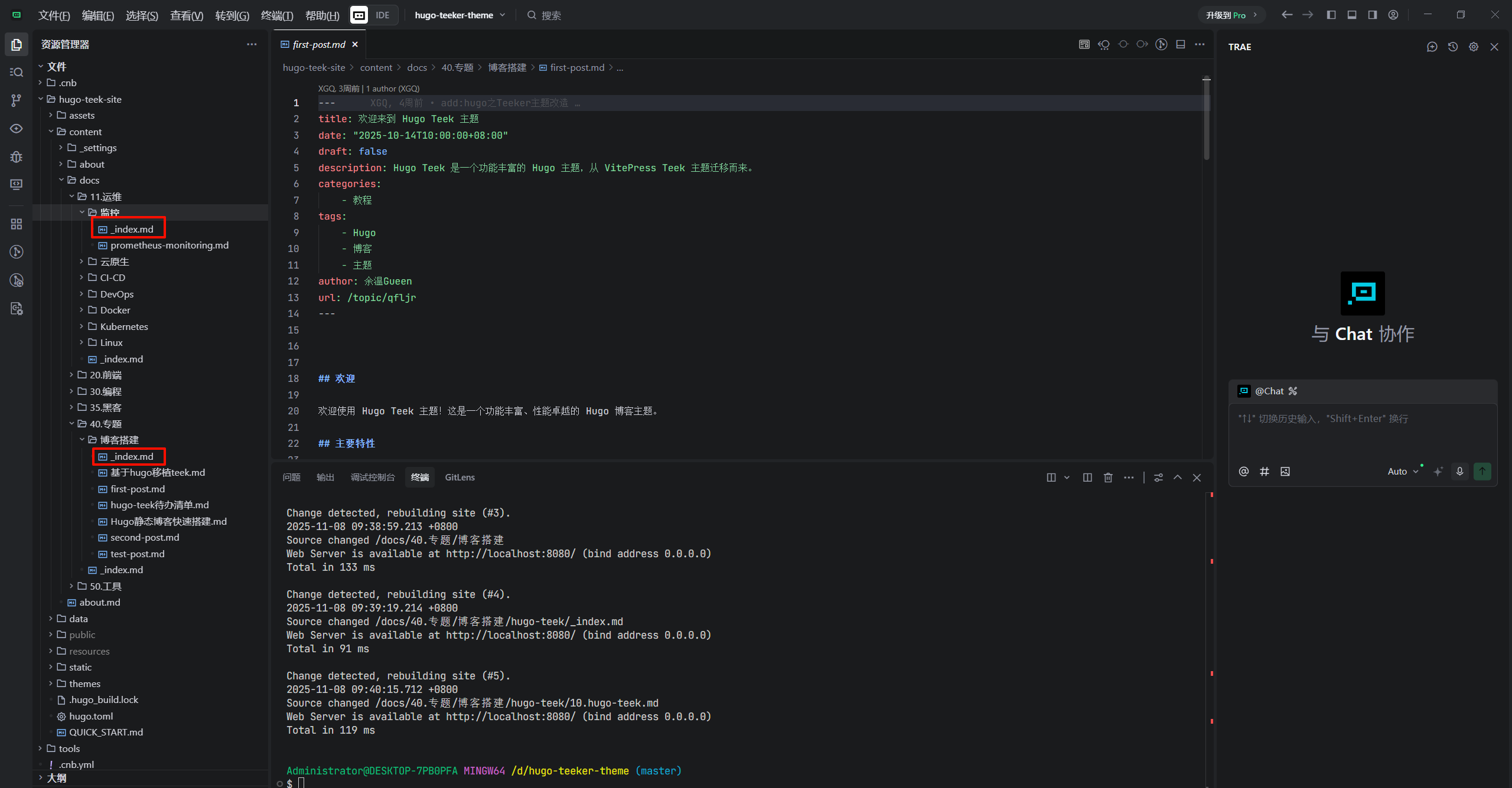Open the Extensions view icon
Viewport: 1512px width, 788px height.
click(17, 224)
